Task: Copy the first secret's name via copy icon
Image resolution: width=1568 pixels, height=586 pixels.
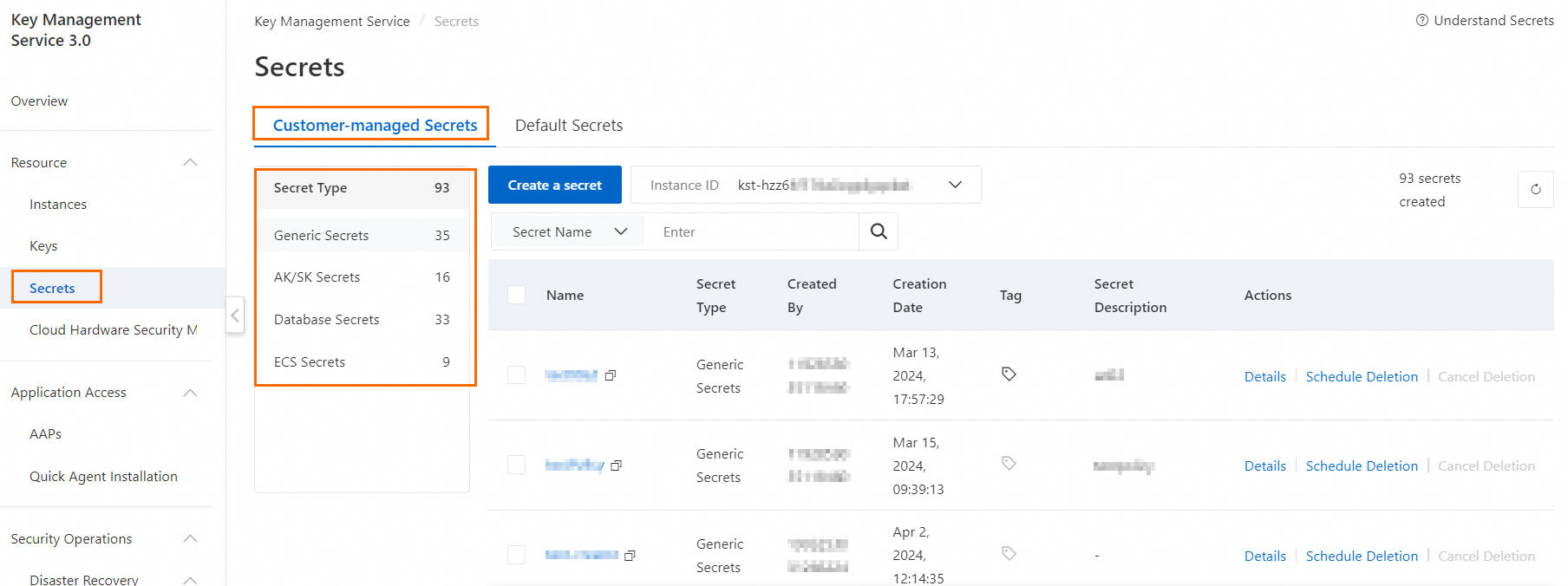Action: click(611, 375)
